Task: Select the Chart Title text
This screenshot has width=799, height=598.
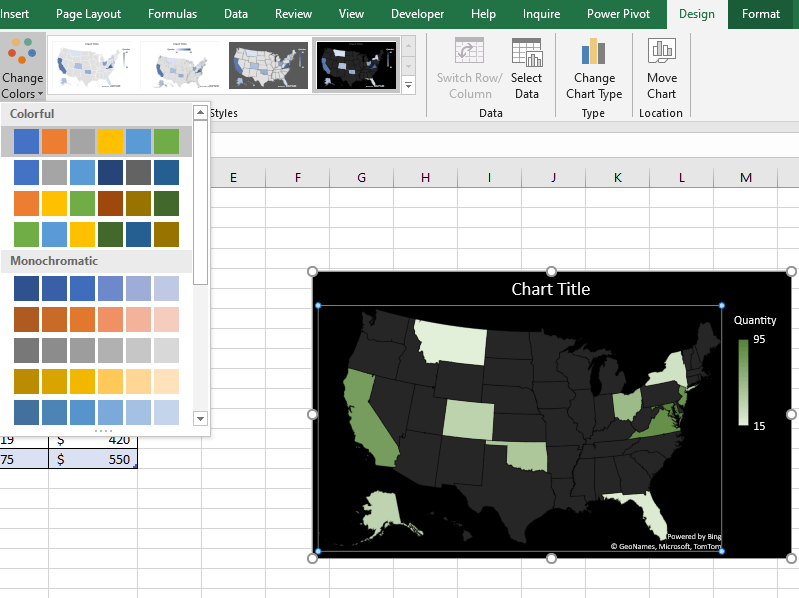Action: (x=550, y=289)
